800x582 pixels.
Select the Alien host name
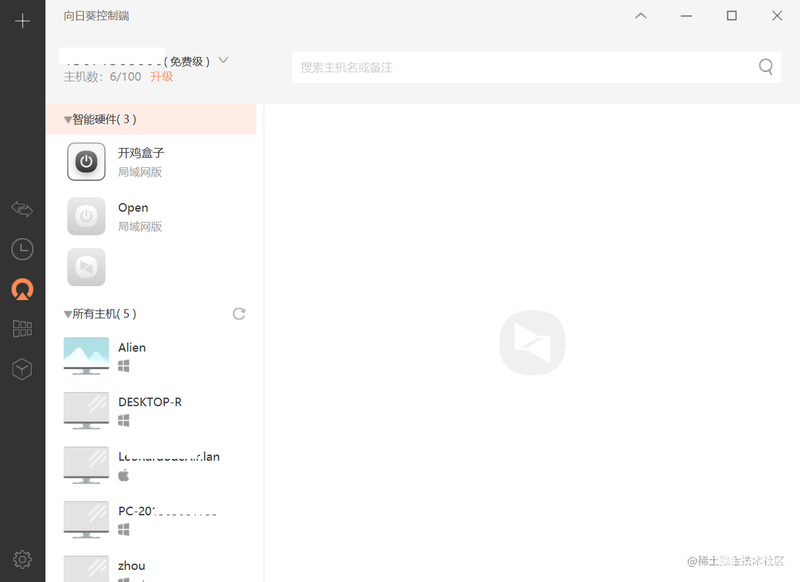point(132,348)
